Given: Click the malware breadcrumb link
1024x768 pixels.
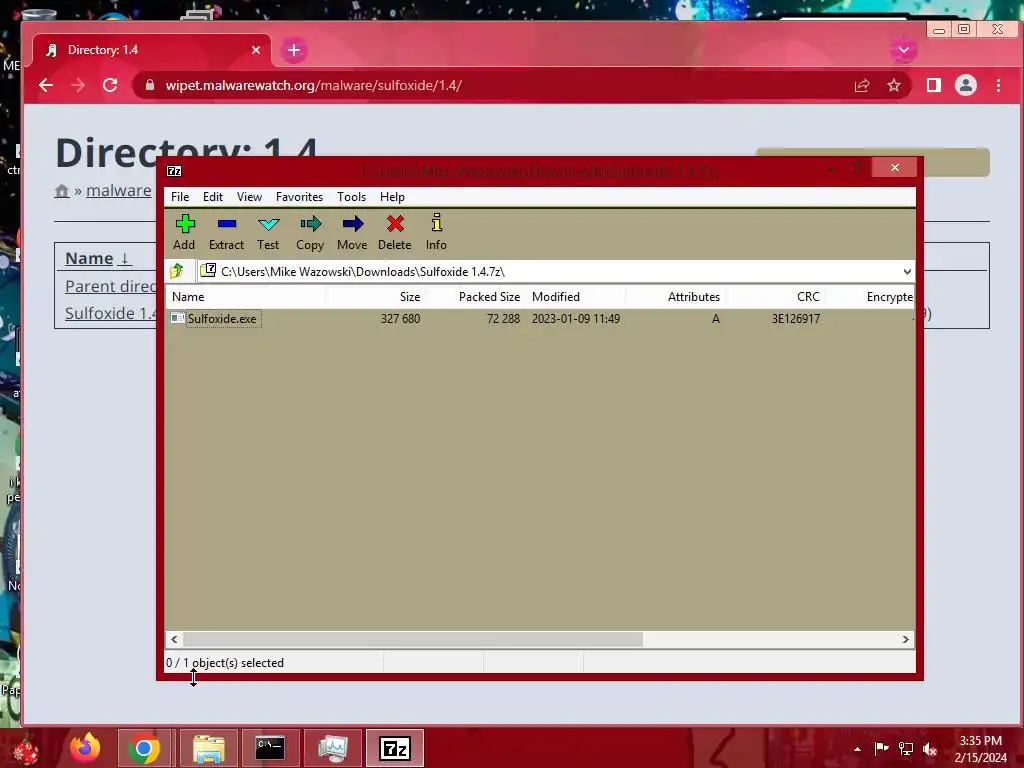Looking at the screenshot, I should tap(118, 190).
